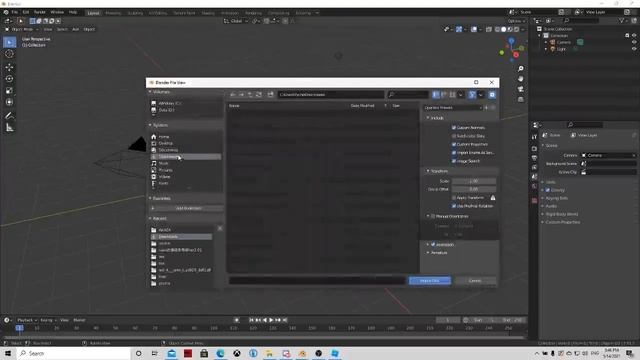Hide the Light object in outliner

[x=634, y=49]
